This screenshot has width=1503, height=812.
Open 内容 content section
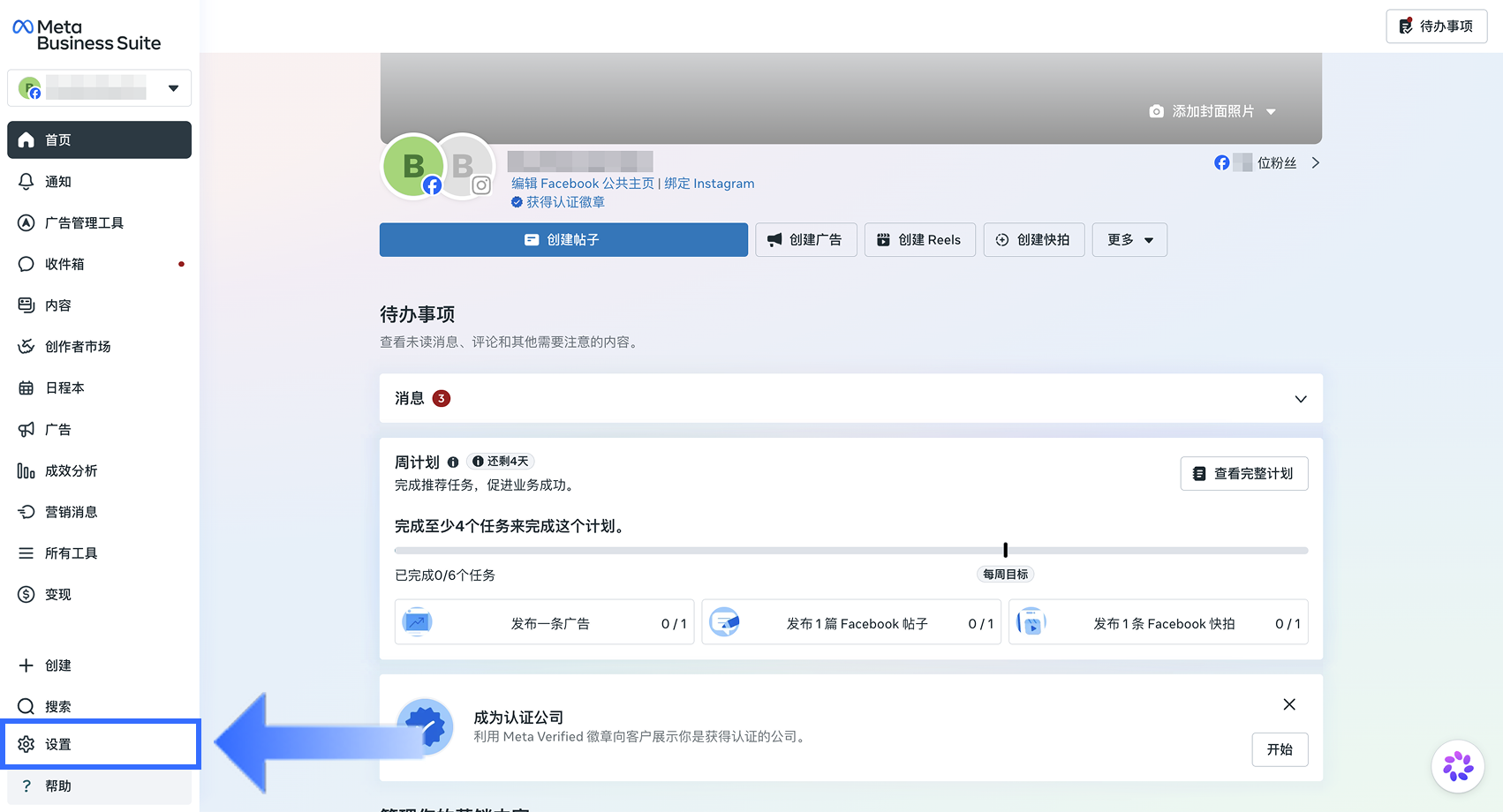pos(100,305)
